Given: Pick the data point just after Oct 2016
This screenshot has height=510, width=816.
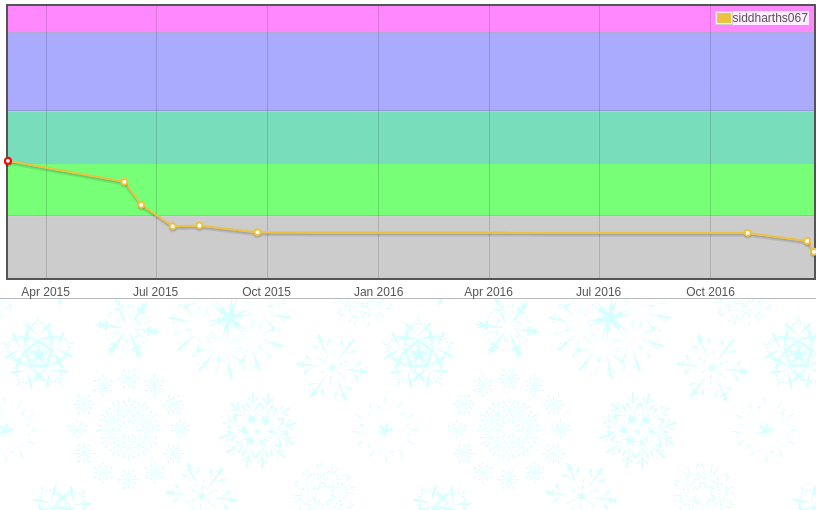Looking at the screenshot, I should click(748, 233).
